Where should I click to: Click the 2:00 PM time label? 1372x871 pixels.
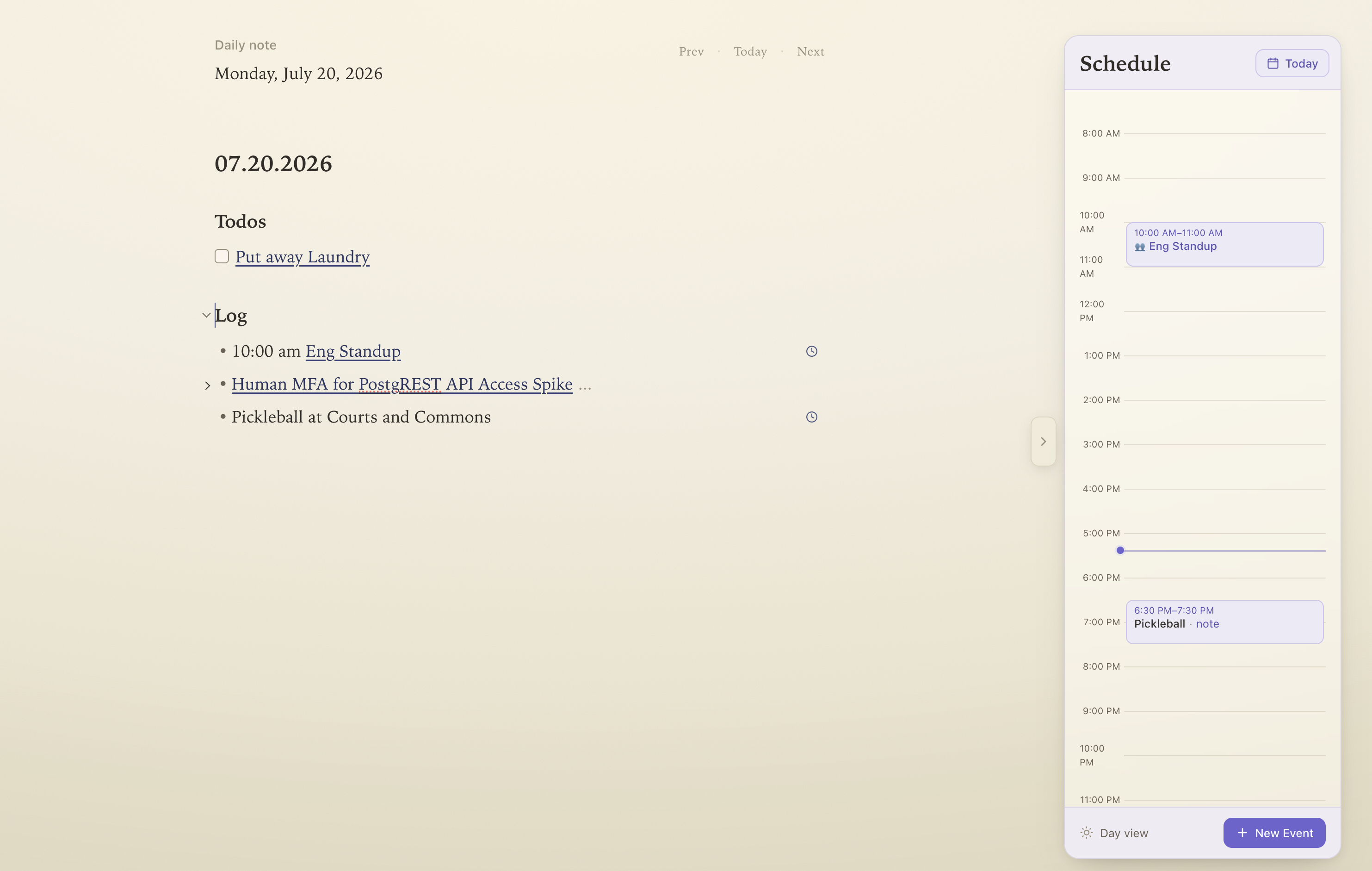(1101, 400)
